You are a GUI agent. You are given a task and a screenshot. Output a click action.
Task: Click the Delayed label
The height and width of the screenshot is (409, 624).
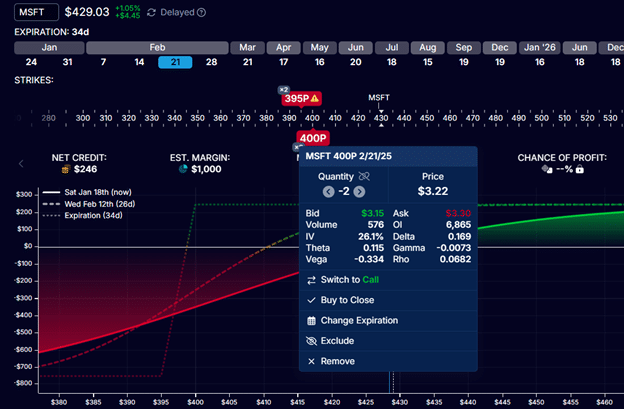(x=177, y=13)
